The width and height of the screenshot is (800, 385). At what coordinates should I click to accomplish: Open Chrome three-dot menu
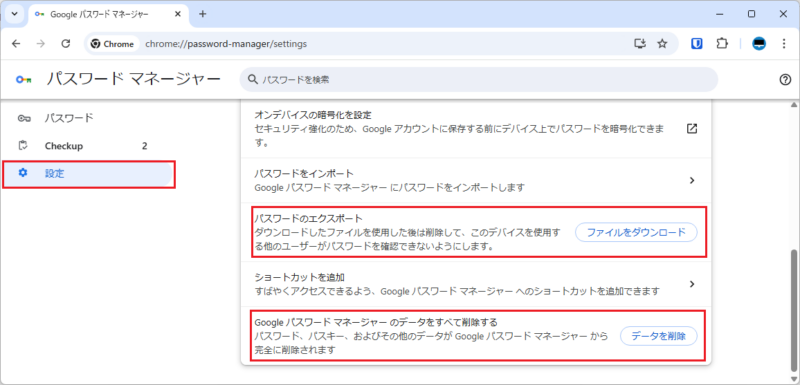click(x=784, y=44)
